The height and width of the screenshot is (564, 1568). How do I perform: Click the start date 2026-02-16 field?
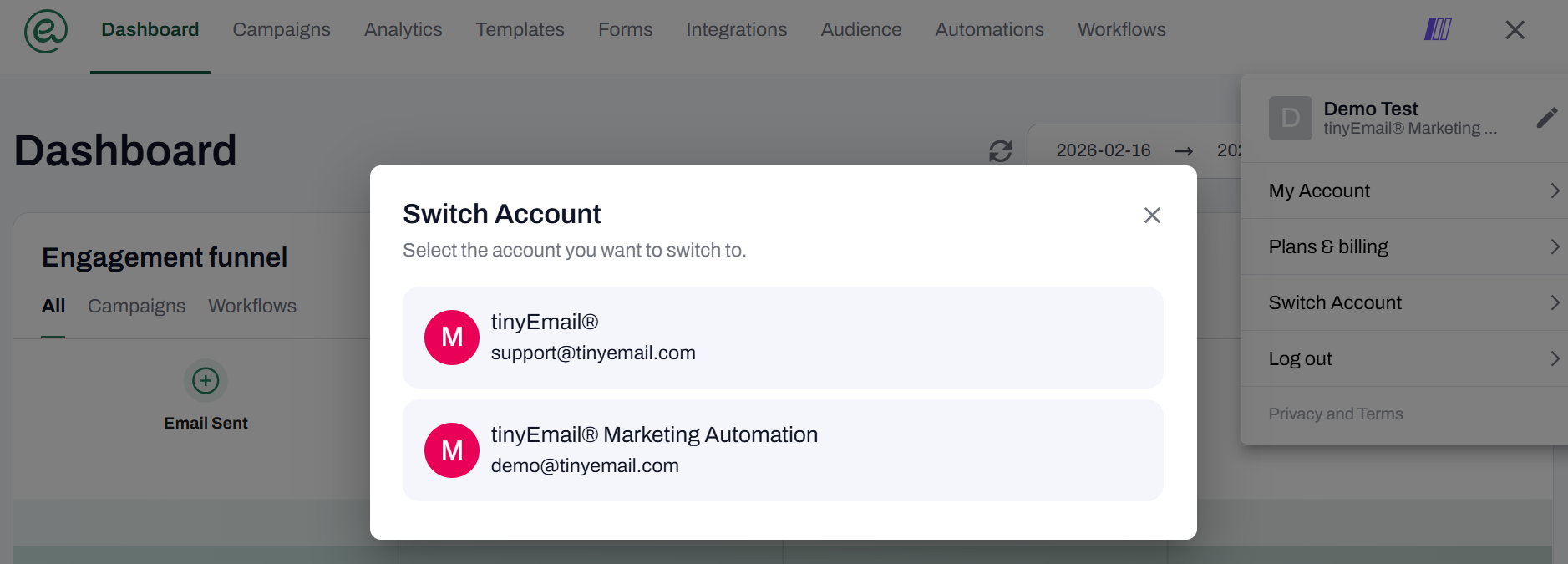coord(1103,150)
